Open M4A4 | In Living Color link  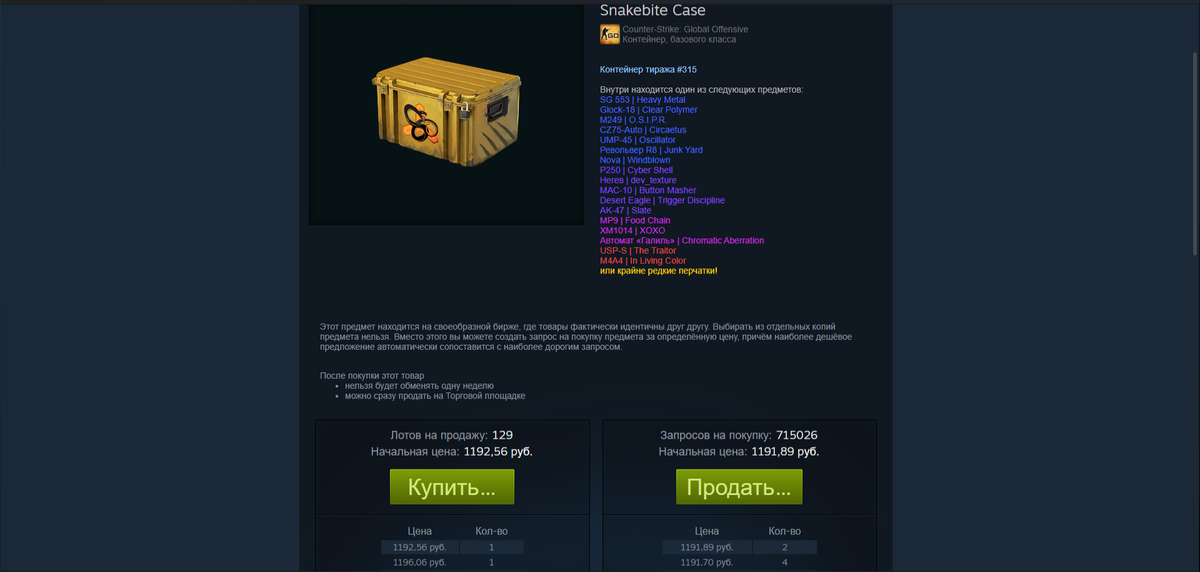tap(643, 261)
